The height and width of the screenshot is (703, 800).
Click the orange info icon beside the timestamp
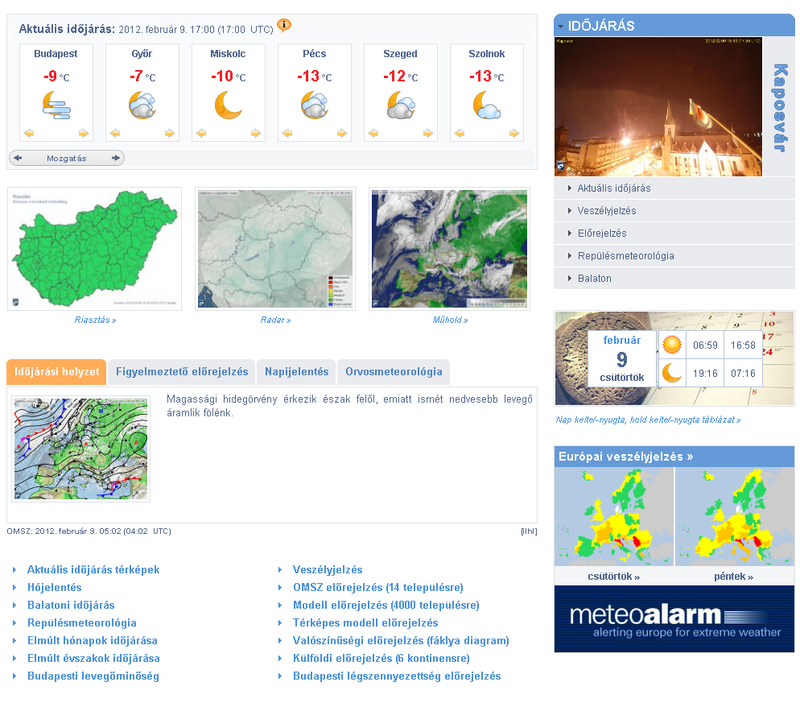click(x=284, y=25)
